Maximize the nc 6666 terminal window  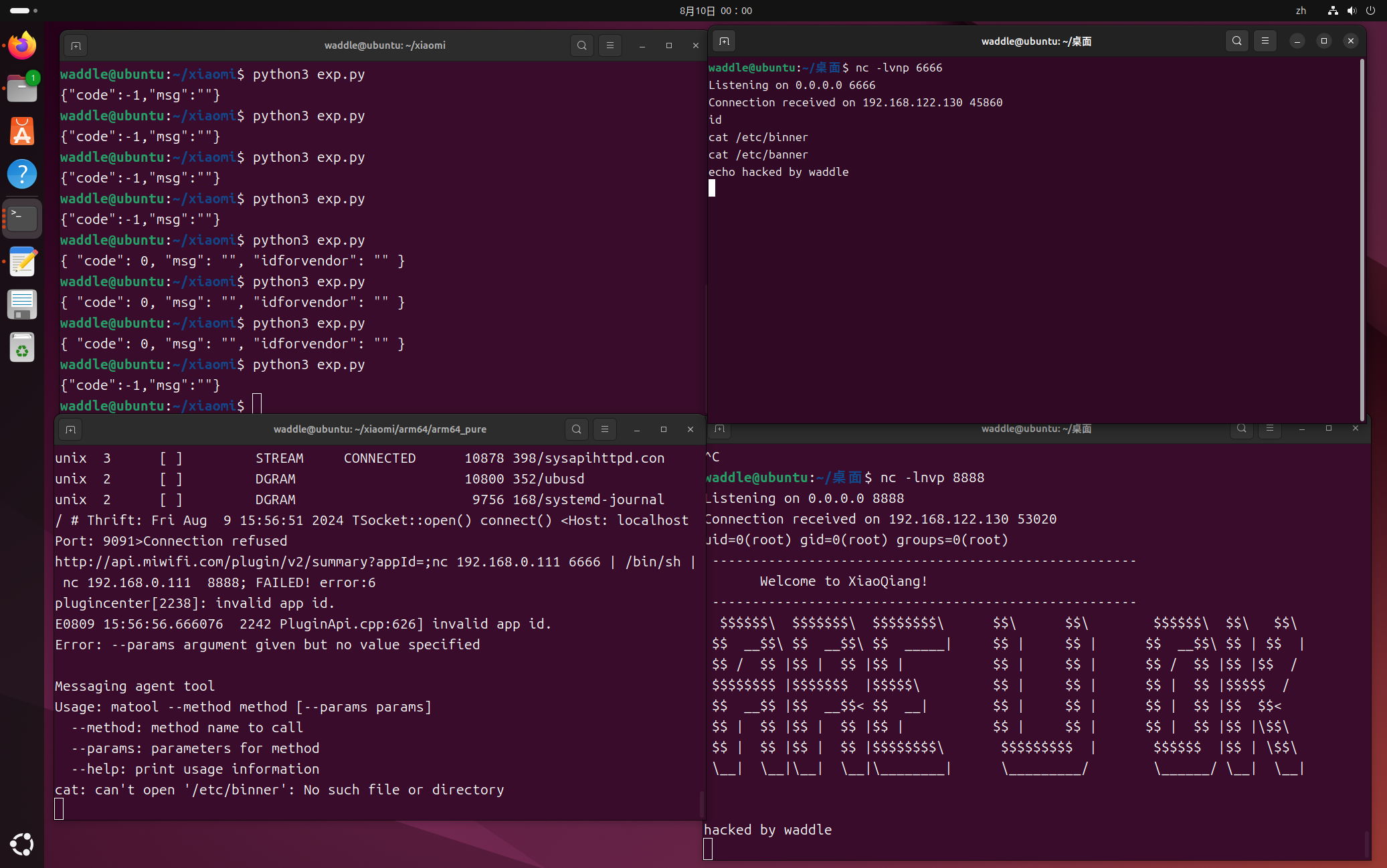pos(1324,41)
